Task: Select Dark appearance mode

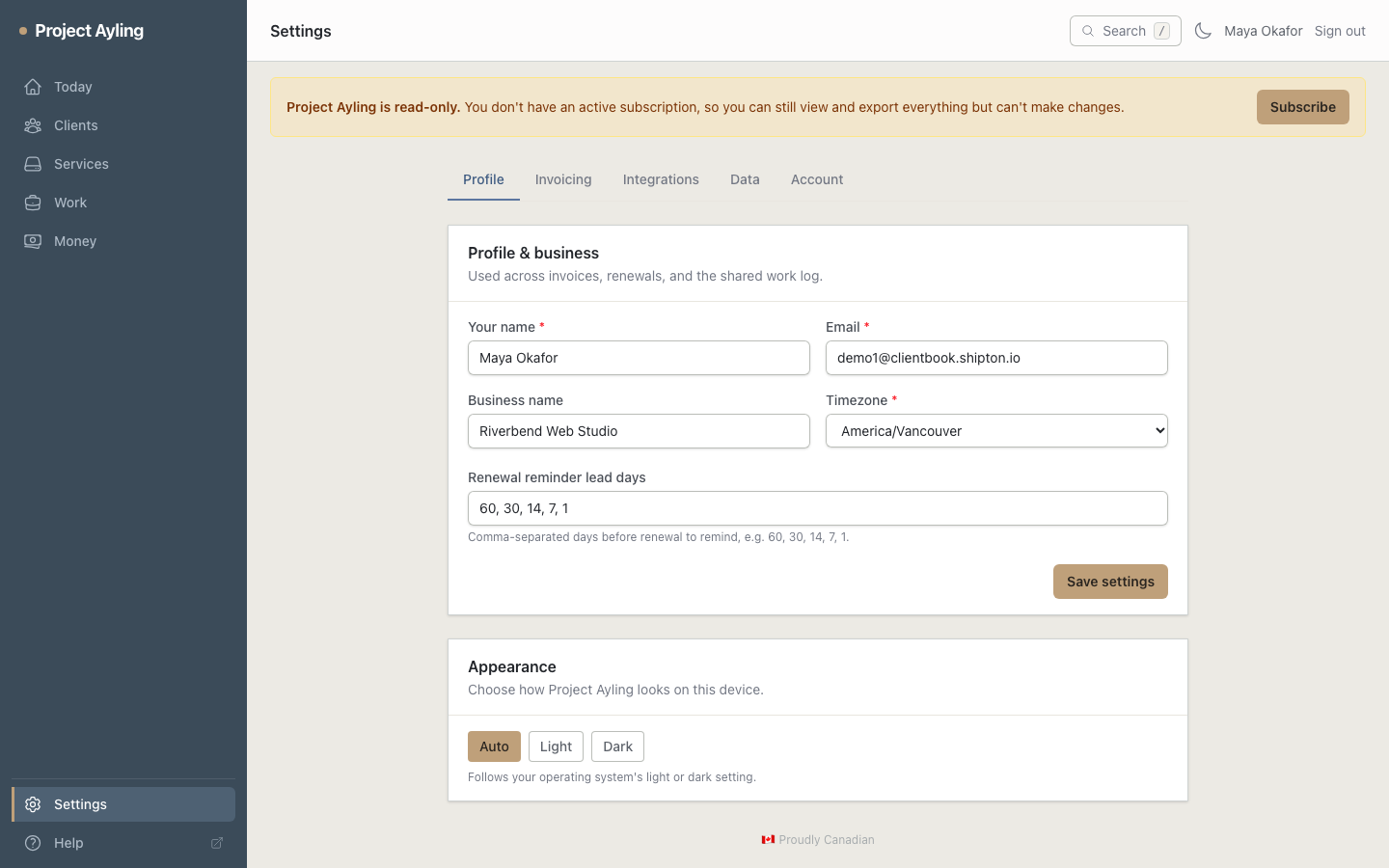Action: click(x=617, y=746)
